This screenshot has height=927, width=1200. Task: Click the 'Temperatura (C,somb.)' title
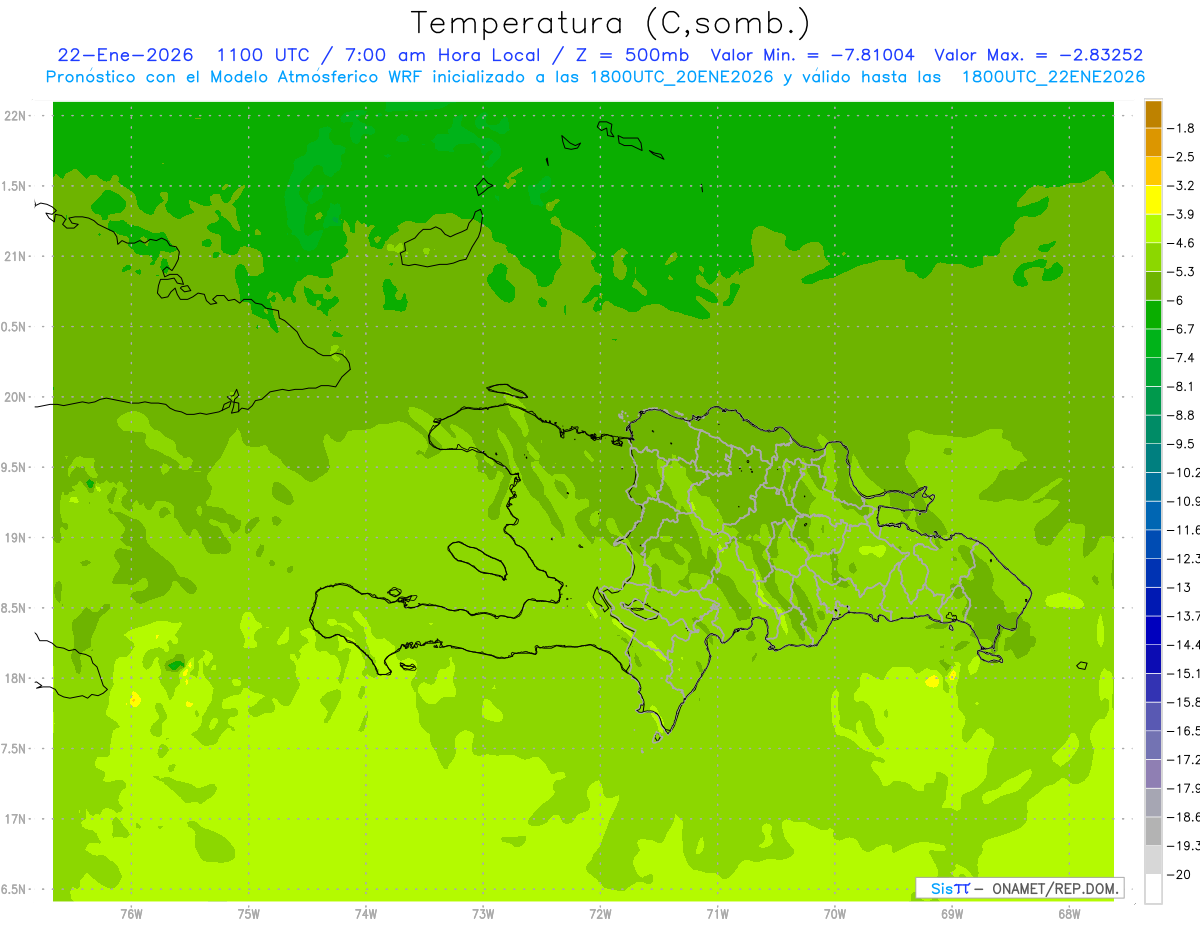tap(611, 23)
